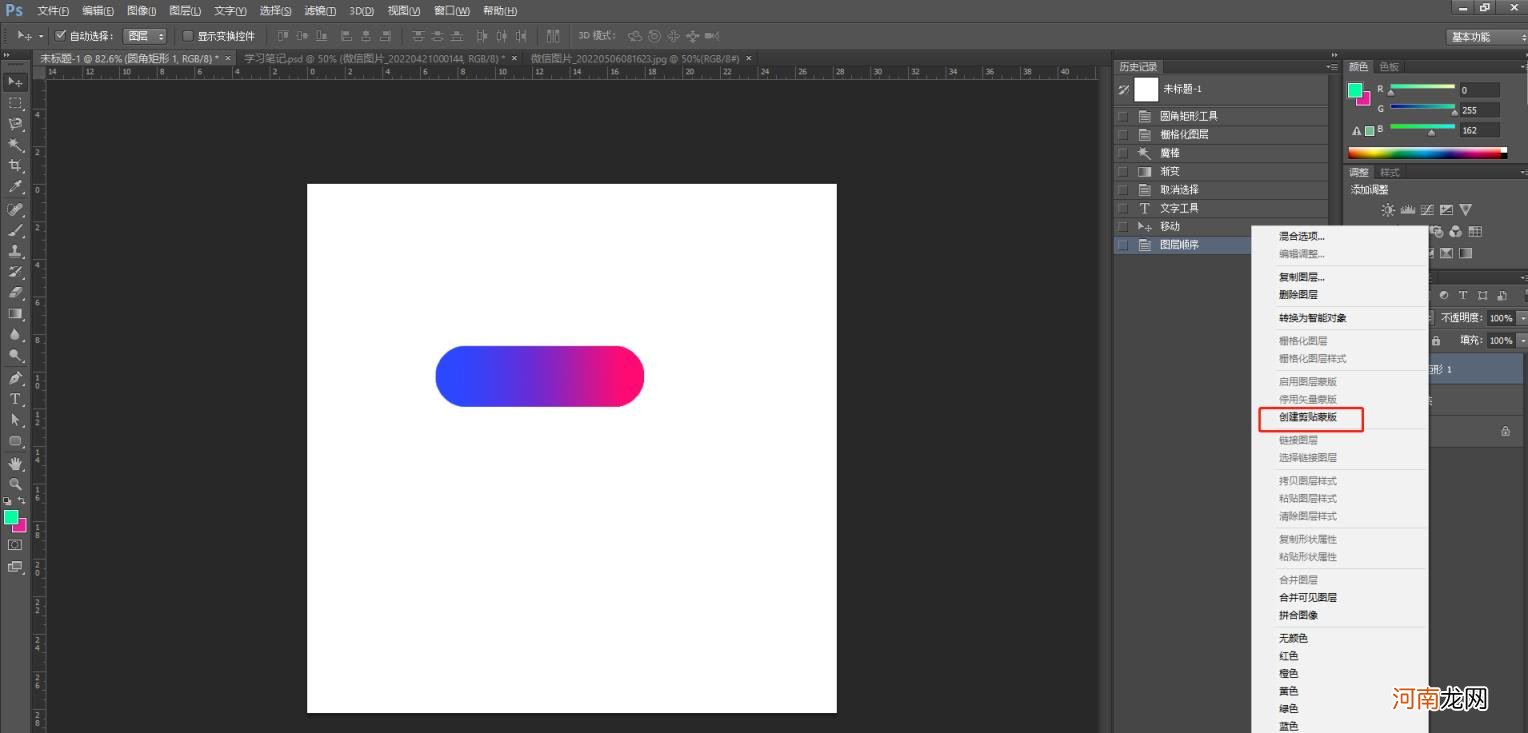Set history brush source at 移动 state
1528x733 pixels.
pos(1122,226)
